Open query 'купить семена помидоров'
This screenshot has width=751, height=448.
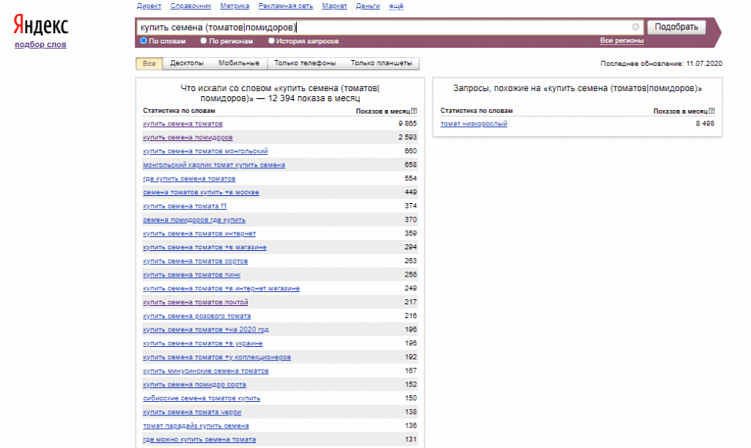[188, 138]
